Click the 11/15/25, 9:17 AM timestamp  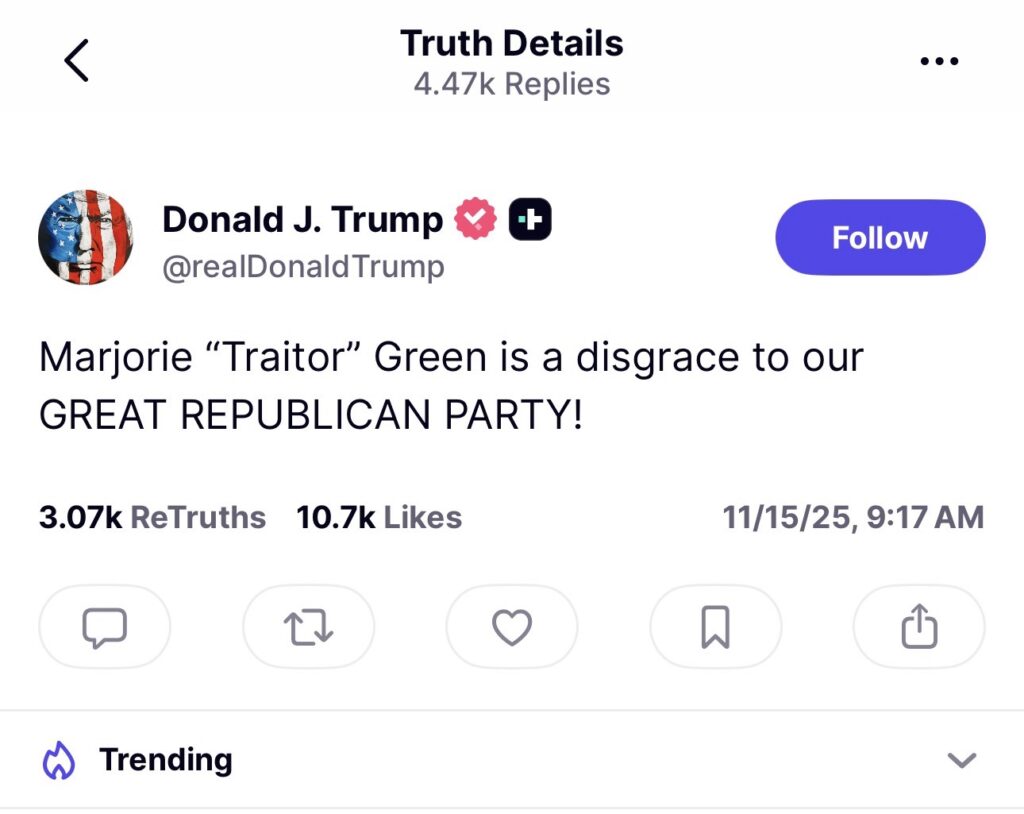pyautogui.click(x=853, y=517)
